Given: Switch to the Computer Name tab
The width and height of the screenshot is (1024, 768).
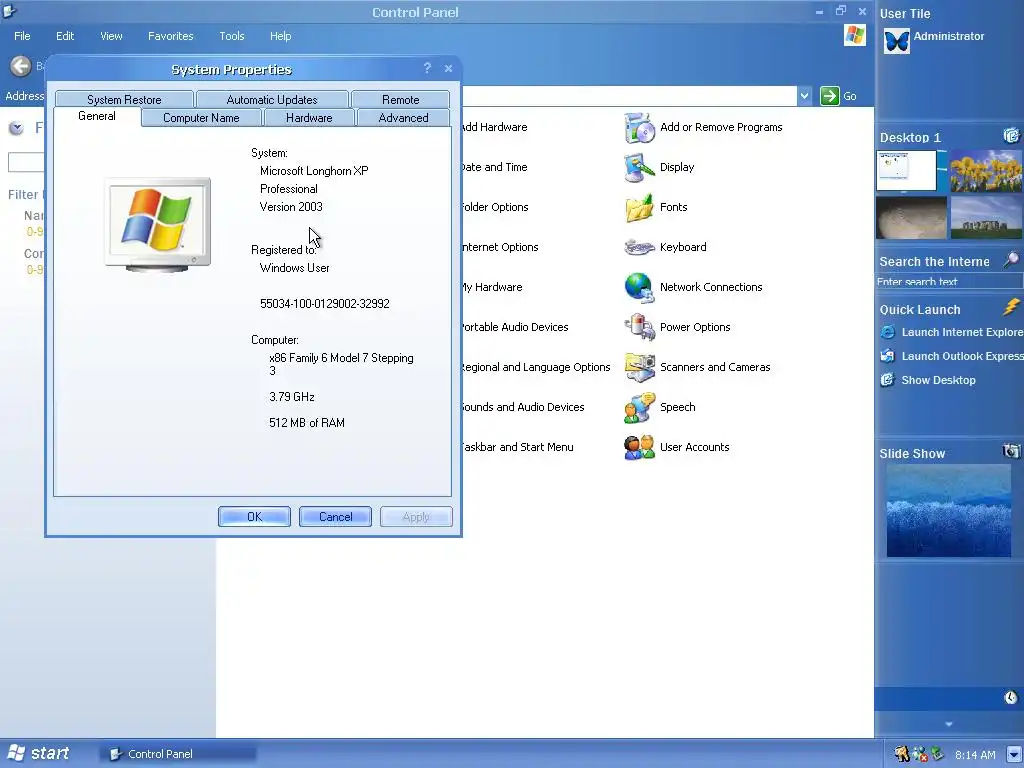Looking at the screenshot, I should (x=201, y=118).
